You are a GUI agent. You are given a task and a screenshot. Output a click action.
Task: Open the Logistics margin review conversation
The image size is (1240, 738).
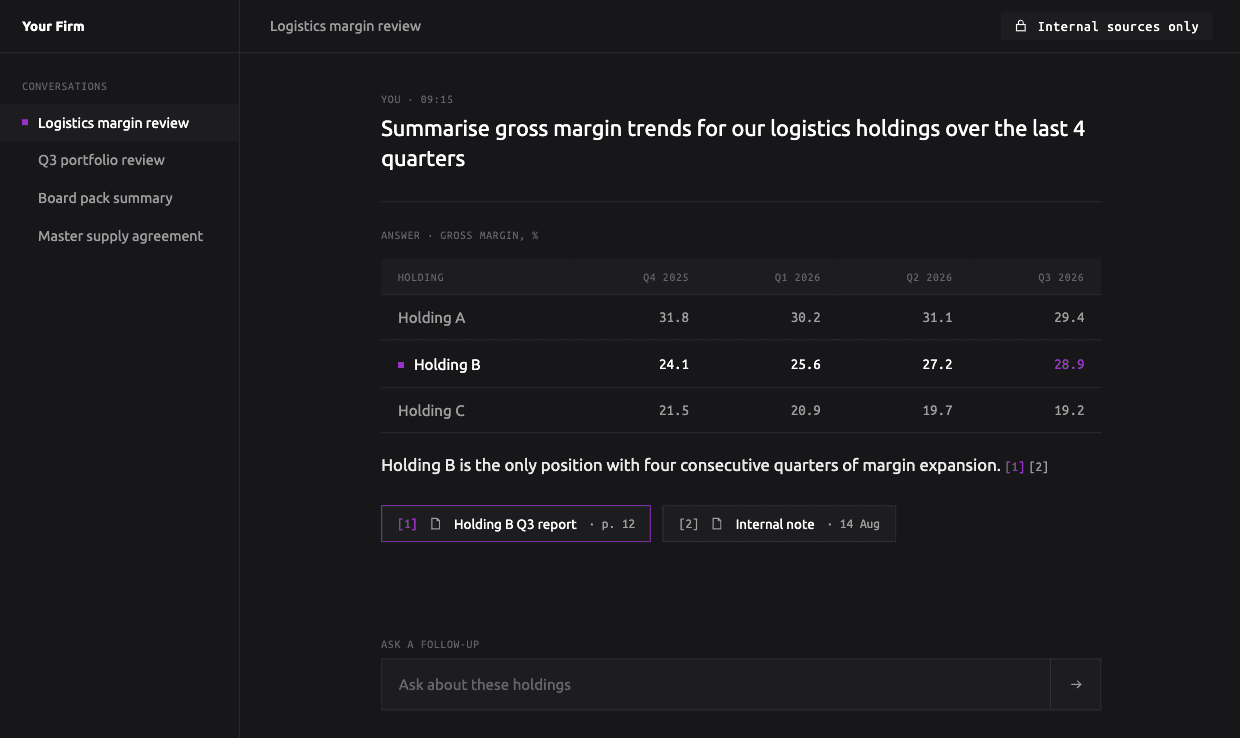pos(119,123)
